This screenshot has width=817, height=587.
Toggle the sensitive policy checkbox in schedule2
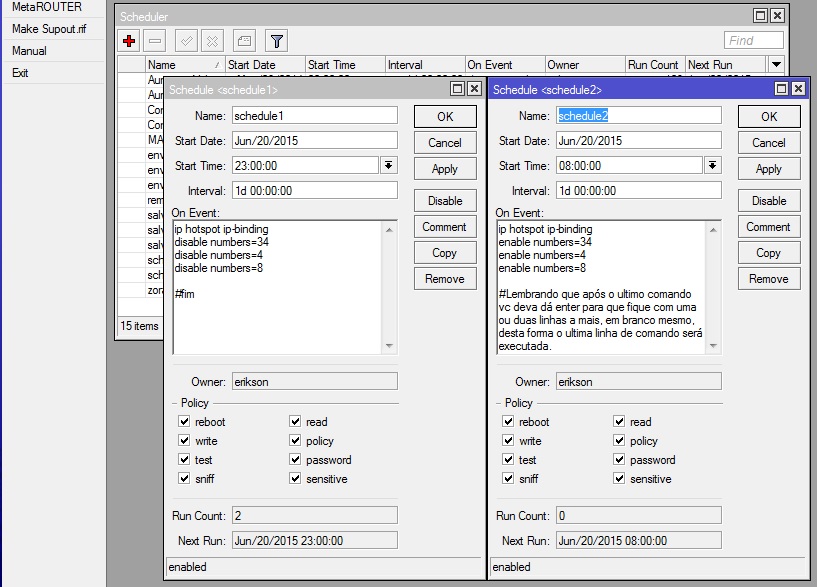click(x=620, y=479)
